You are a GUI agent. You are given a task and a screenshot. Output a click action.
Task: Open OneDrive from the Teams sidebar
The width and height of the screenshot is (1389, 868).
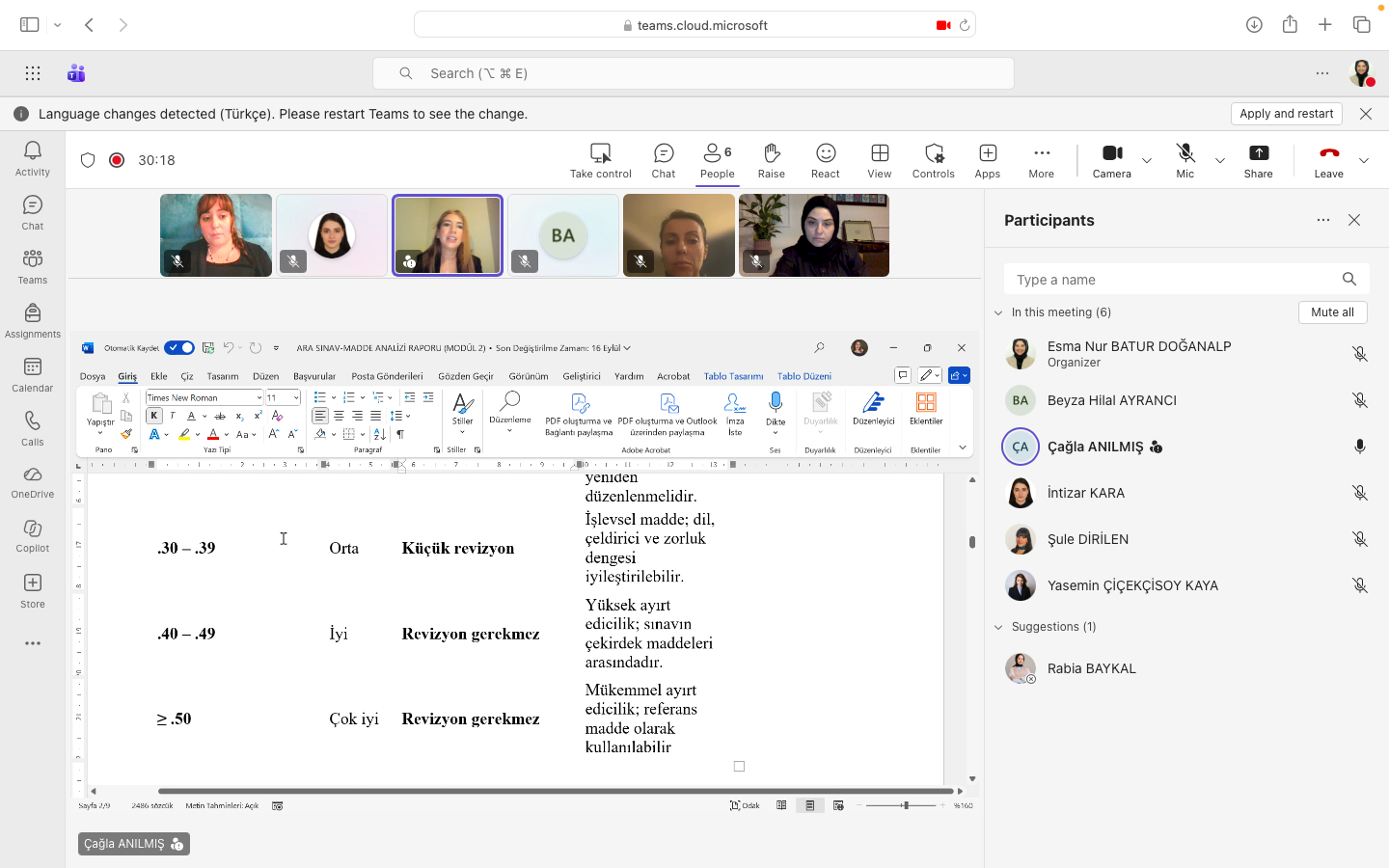(32, 482)
